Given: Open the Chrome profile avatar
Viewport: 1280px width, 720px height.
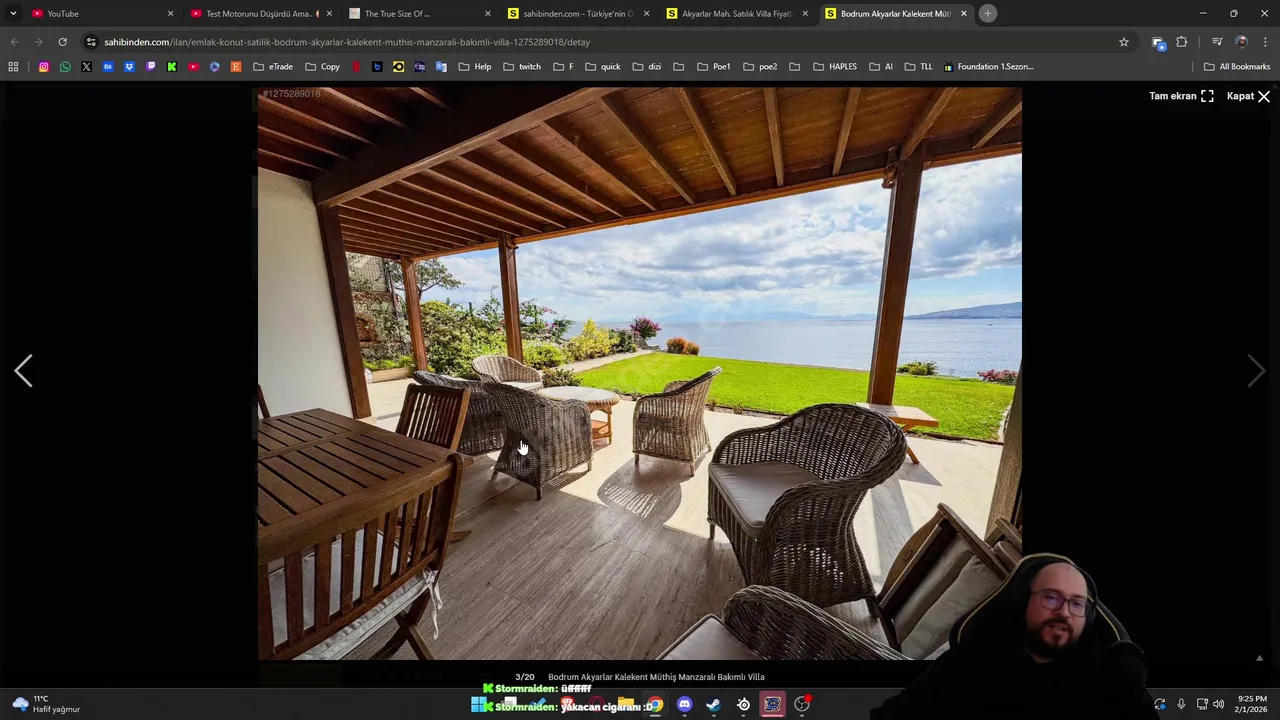Looking at the screenshot, I should 1241,42.
